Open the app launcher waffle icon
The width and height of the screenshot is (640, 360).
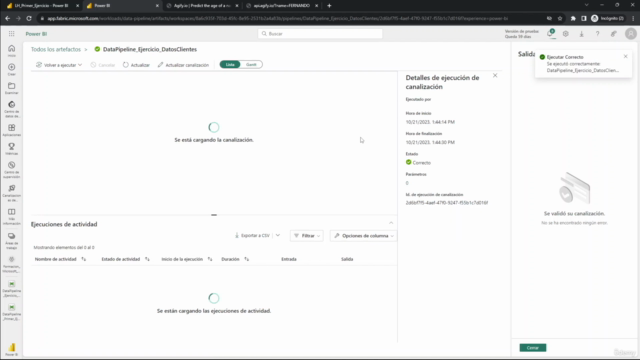[11, 34]
